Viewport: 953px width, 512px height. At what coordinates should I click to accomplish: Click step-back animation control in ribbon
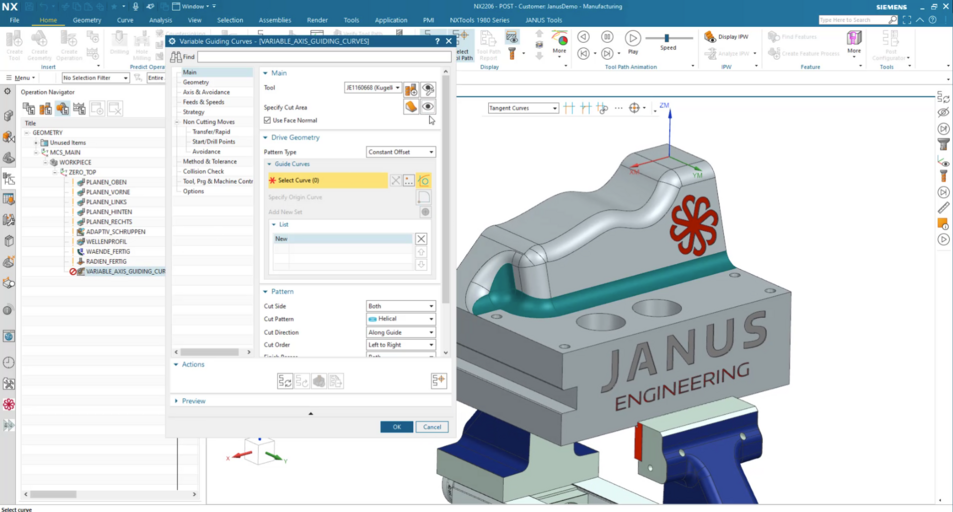[583, 54]
